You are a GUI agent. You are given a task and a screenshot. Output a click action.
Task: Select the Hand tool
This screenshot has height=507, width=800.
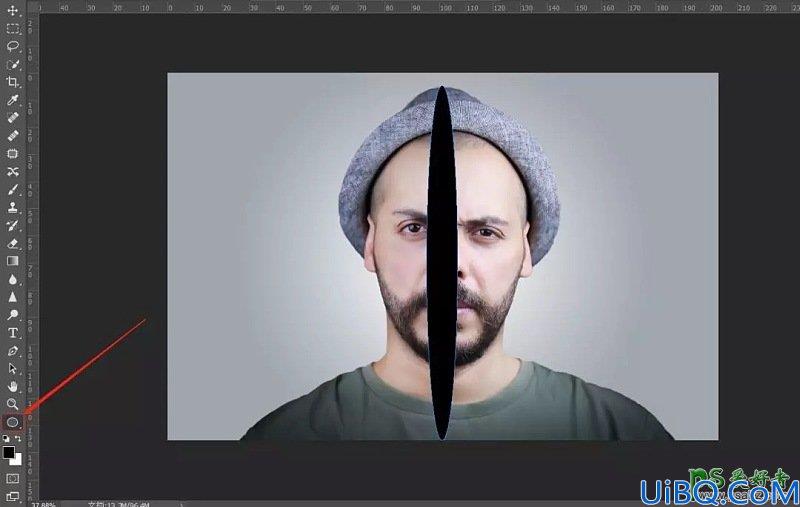13,387
